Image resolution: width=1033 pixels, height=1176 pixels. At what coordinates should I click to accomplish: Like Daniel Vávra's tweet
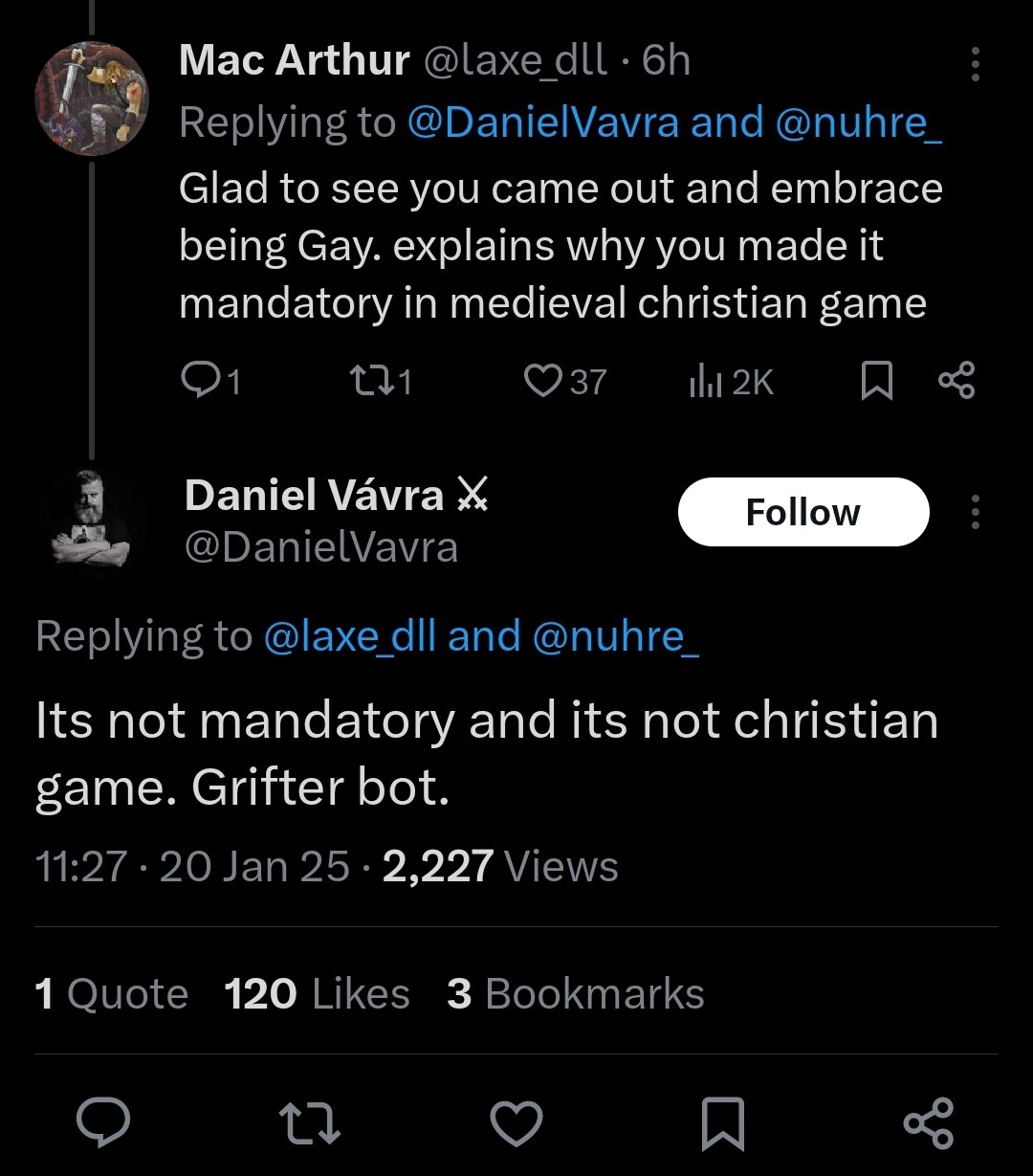click(x=516, y=1122)
